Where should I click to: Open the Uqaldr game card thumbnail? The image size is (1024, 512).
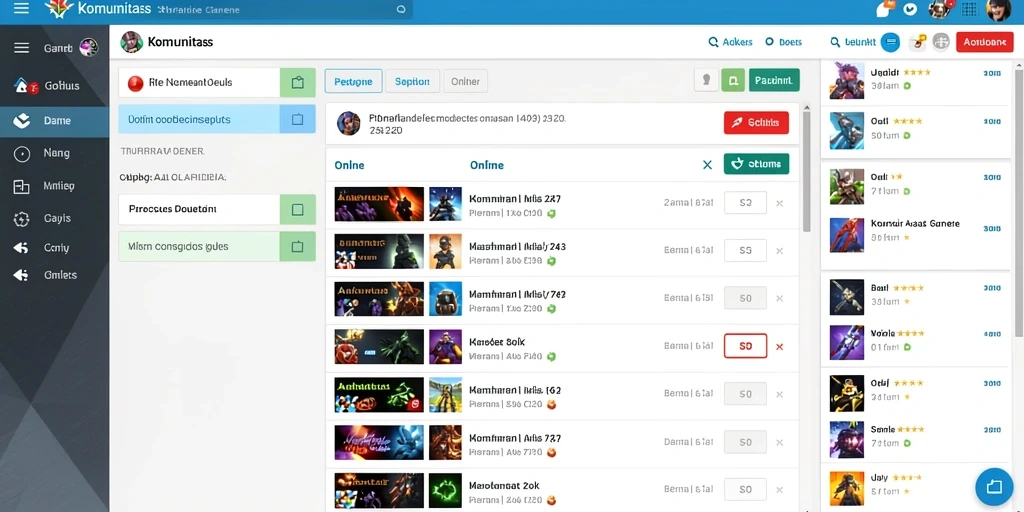coord(846,81)
